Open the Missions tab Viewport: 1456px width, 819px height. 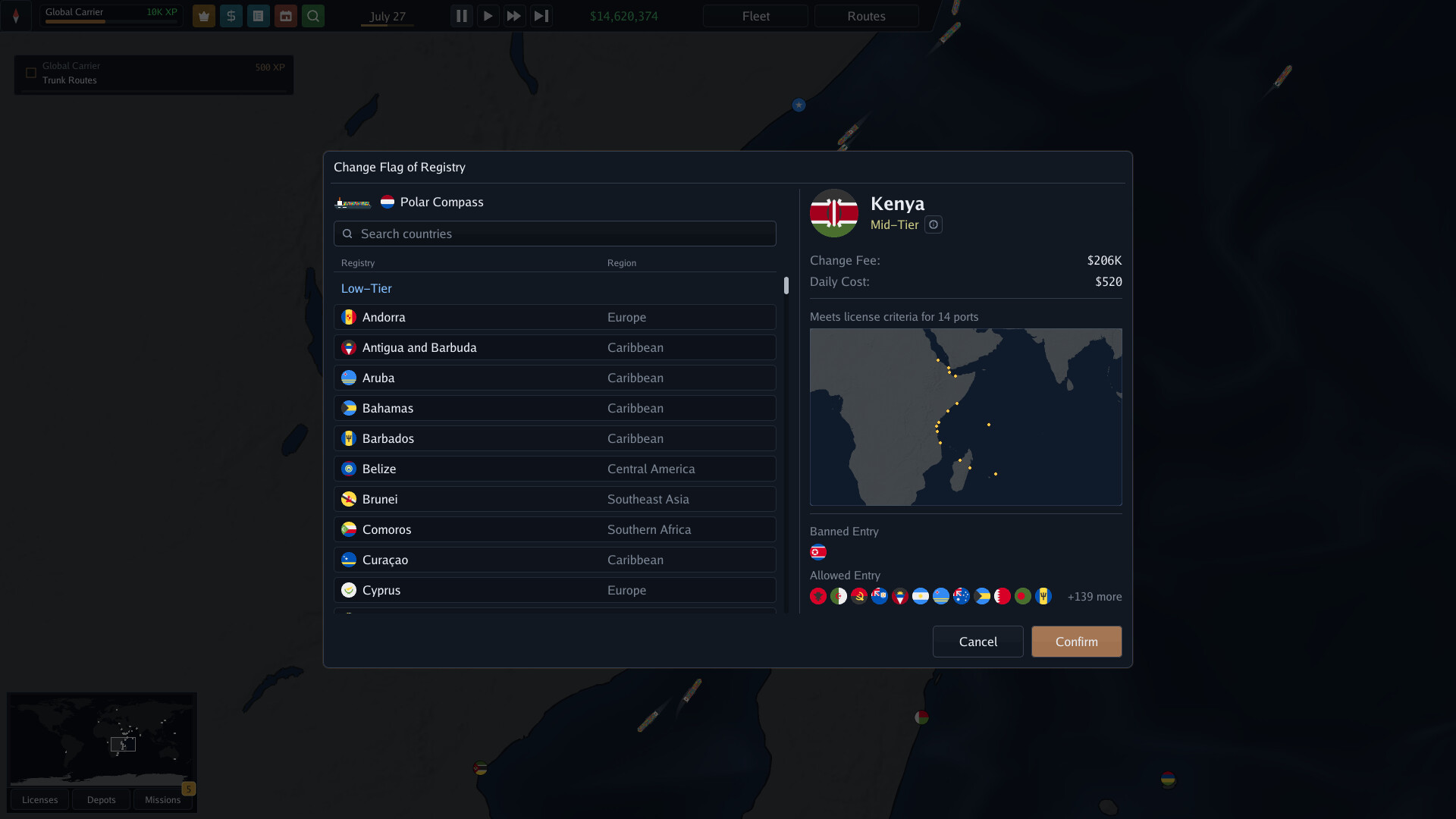pyautogui.click(x=162, y=799)
